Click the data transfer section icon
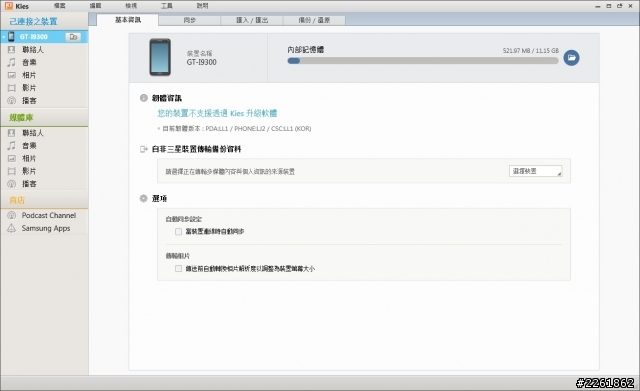The height and width of the screenshot is (391, 640). [144, 149]
